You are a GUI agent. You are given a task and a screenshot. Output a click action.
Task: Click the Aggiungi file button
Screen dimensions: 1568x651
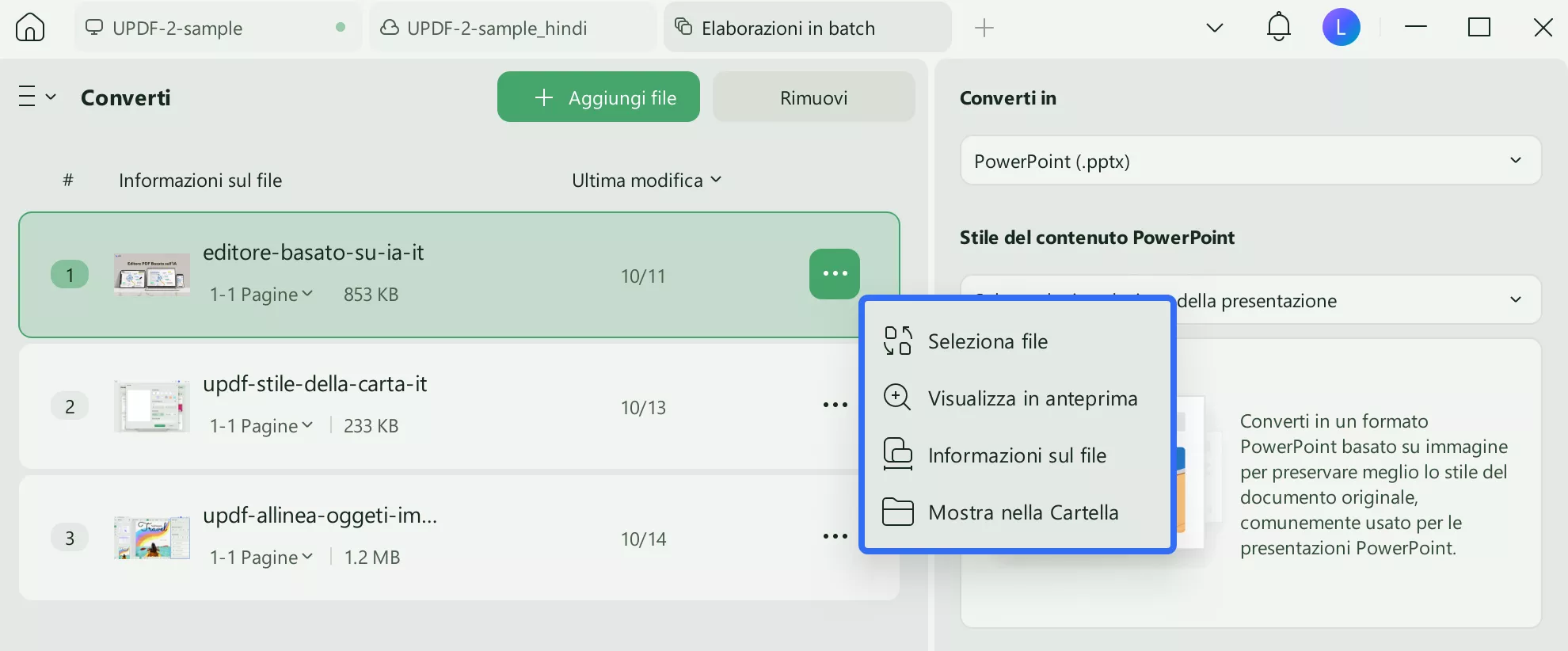[x=598, y=97]
